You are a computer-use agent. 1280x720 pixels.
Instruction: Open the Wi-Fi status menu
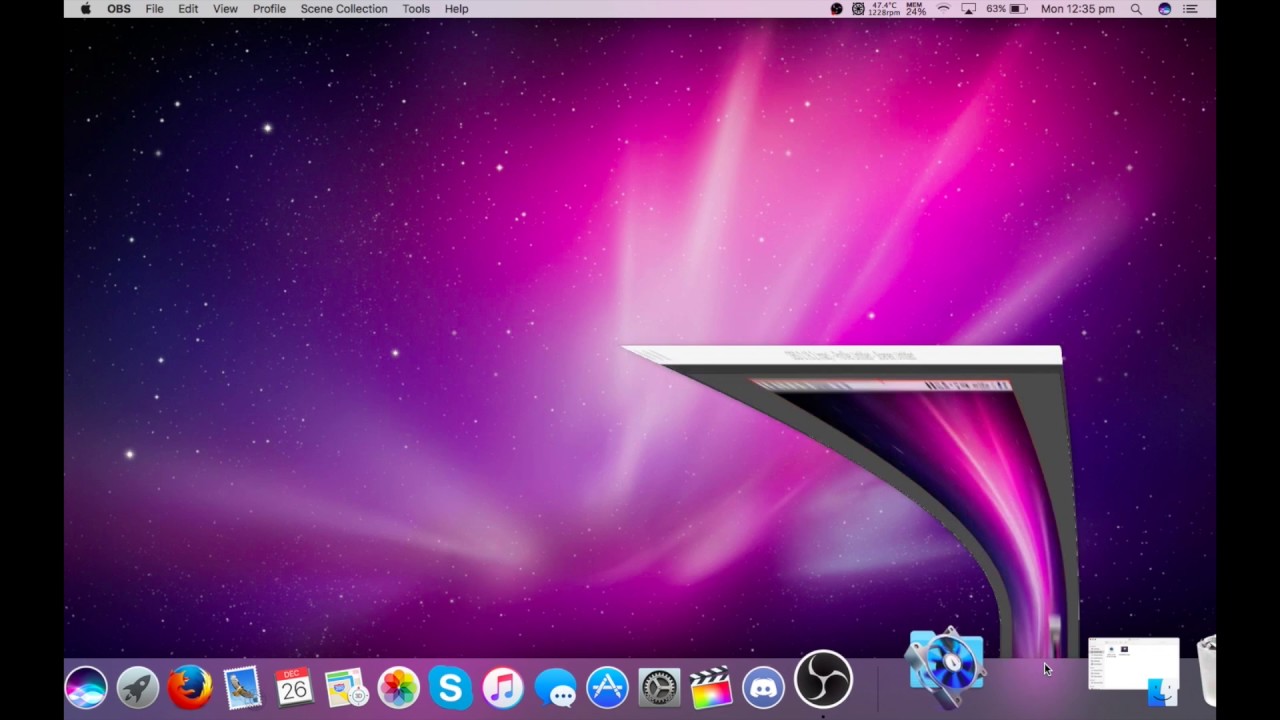[x=943, y=8]
